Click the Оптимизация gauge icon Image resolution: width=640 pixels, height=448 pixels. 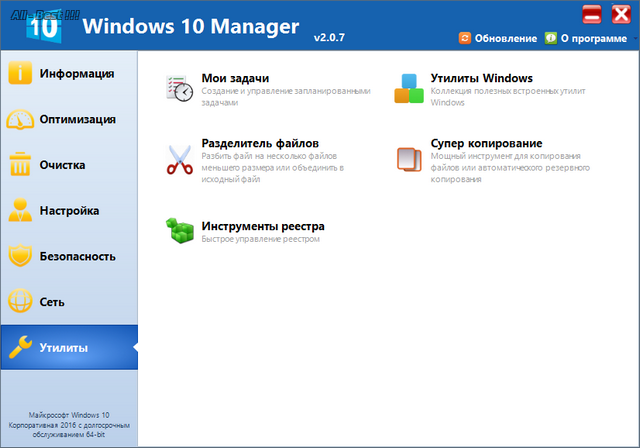[x=20, y=119]
